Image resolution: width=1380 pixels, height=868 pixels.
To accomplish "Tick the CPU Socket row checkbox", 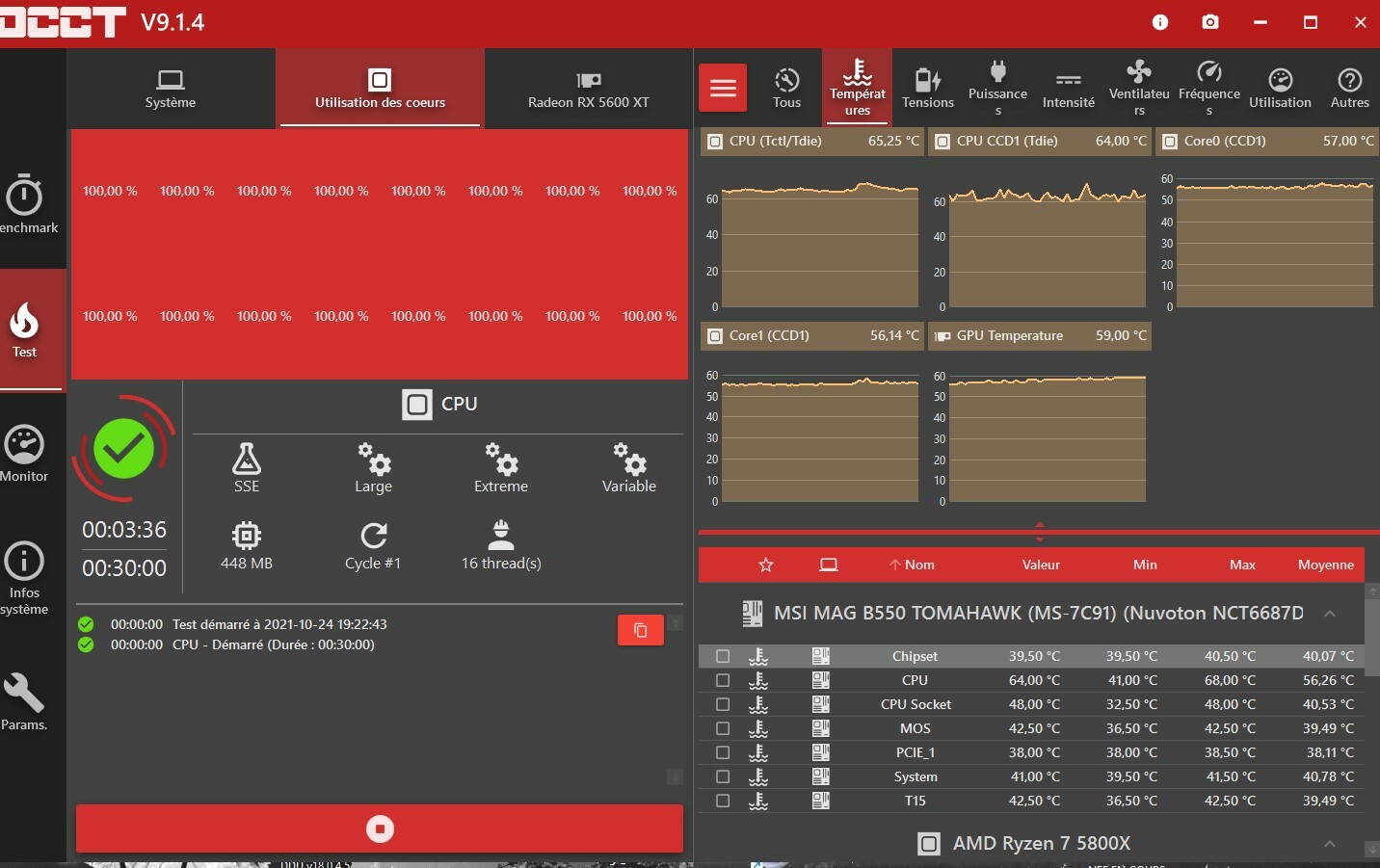I will pos(723,704).
